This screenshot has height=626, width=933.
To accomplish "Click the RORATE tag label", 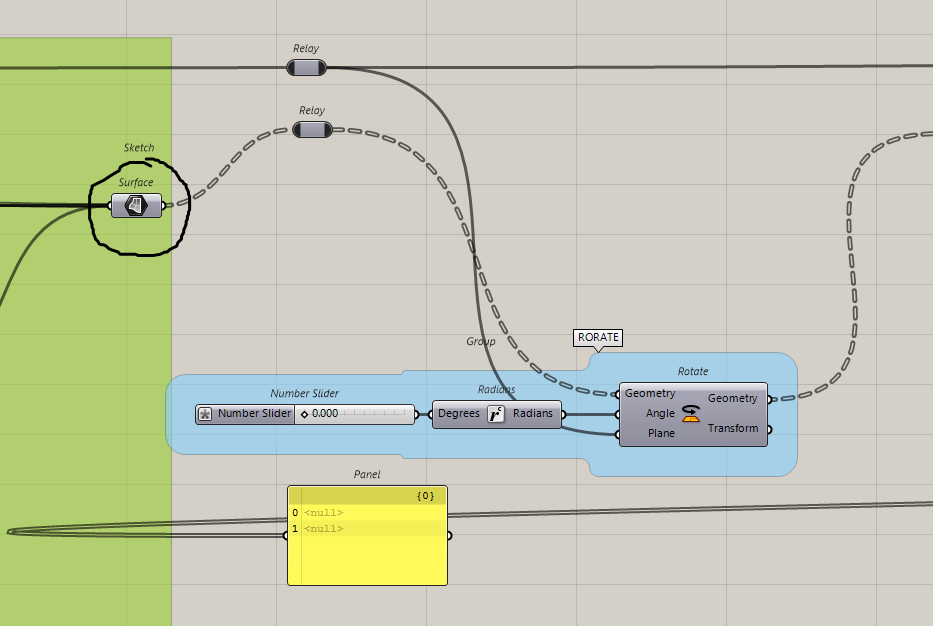I will 598,338.
